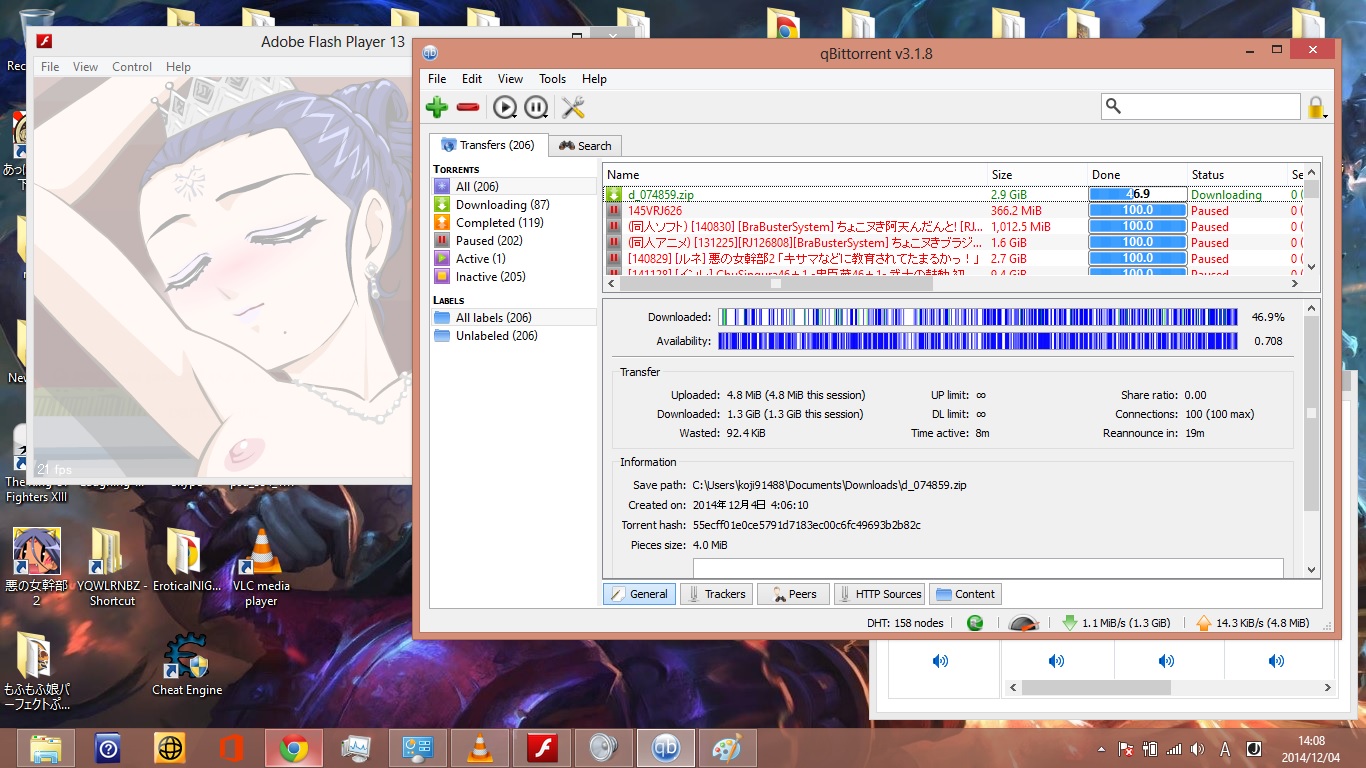This screenshot has width=1366, height=768.
Task: Open the Trackers tab
Action: [716, 594]
